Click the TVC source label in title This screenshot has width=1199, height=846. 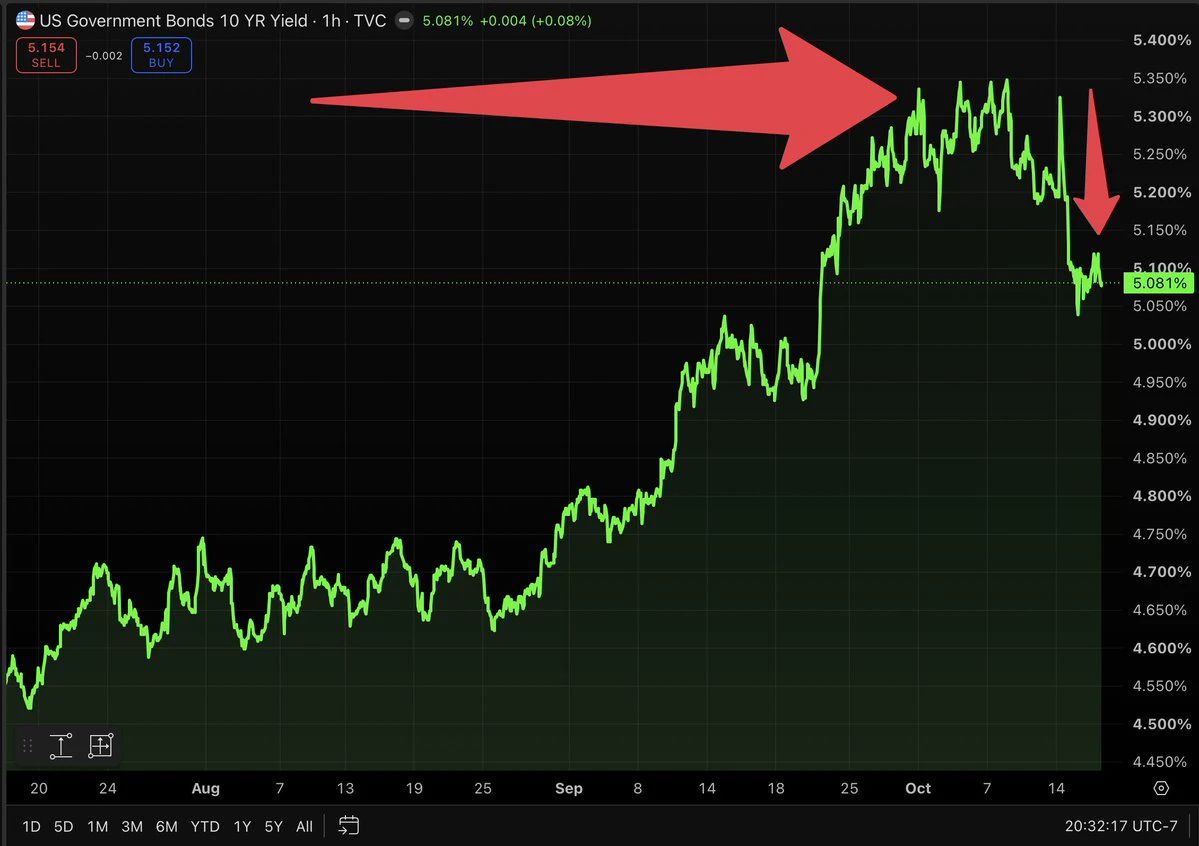coord(370,21)
